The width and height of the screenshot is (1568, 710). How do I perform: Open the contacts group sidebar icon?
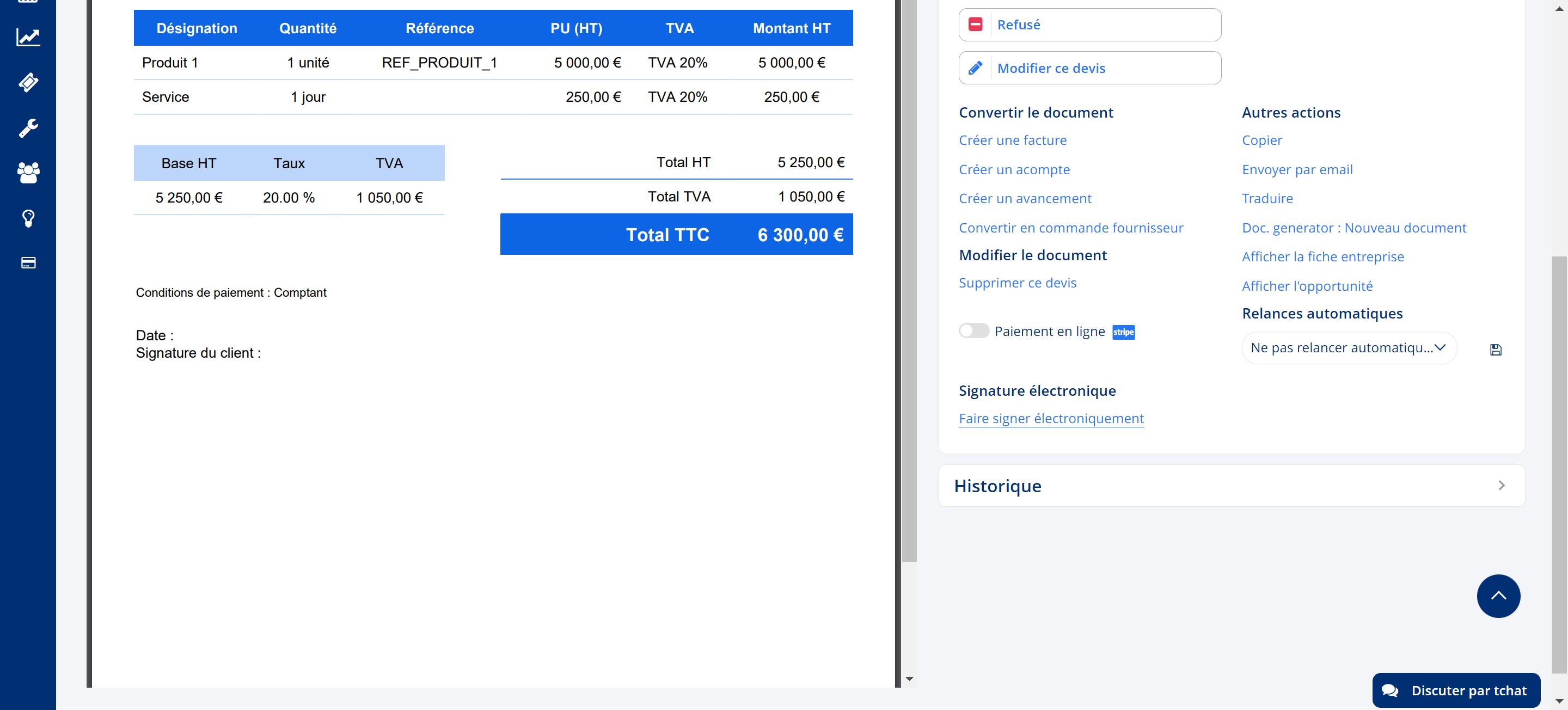[x=28, y=173]
